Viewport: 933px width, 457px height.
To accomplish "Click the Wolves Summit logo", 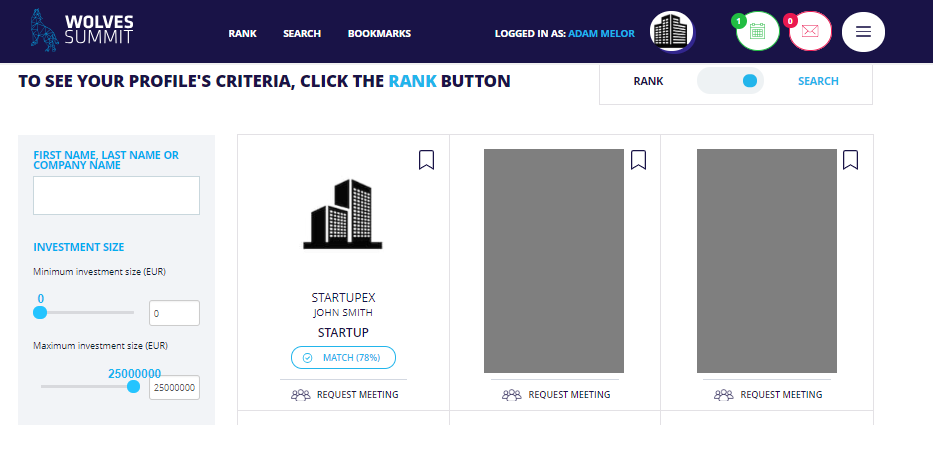I will click(x=82, y=30).
